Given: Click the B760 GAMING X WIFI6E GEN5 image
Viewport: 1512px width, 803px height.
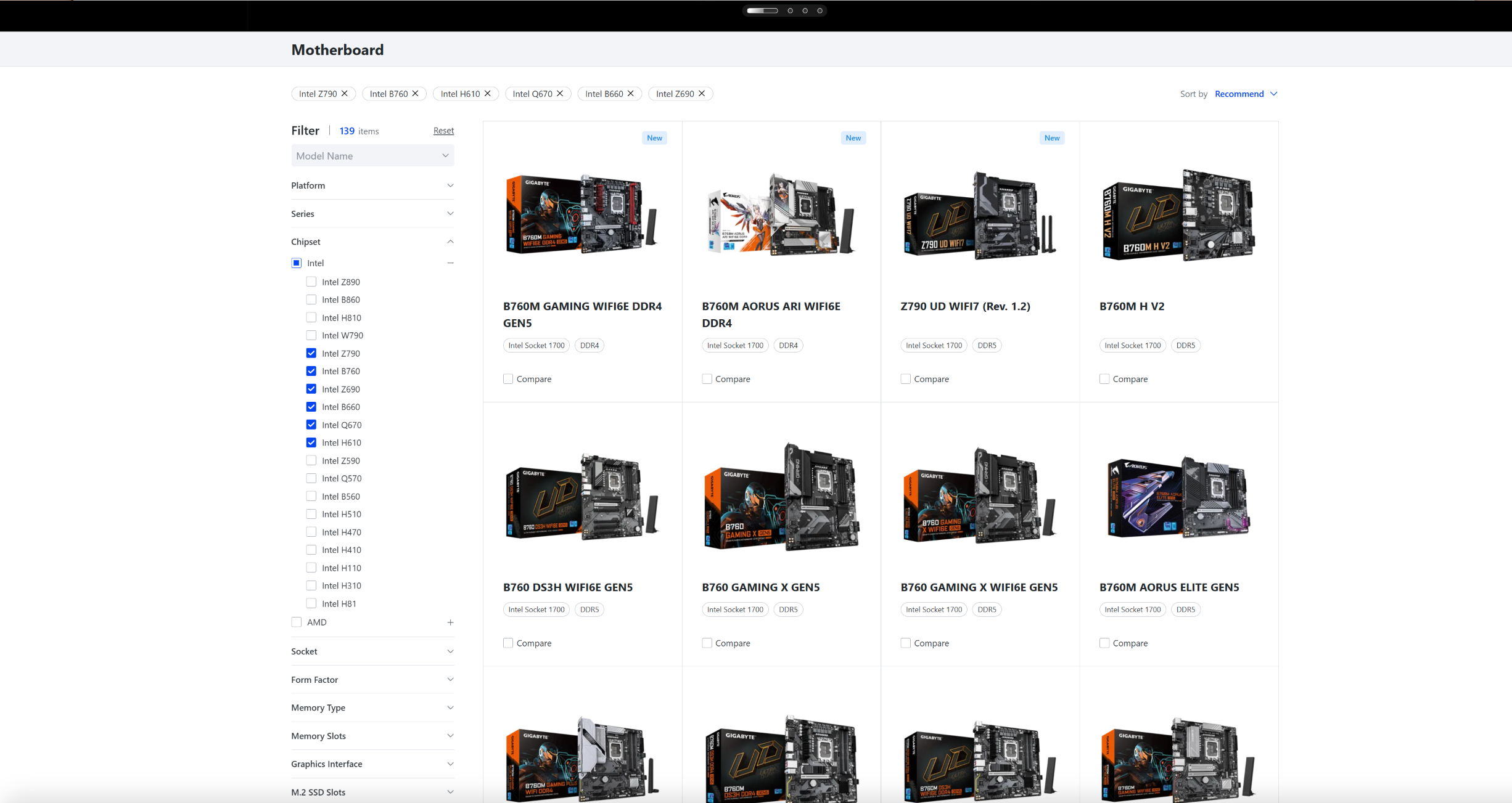Looking at the screenshot, I should pos(979,495).
